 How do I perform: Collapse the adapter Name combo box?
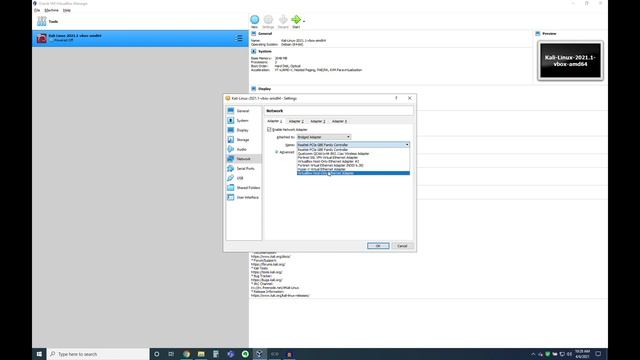coord(353,145)
